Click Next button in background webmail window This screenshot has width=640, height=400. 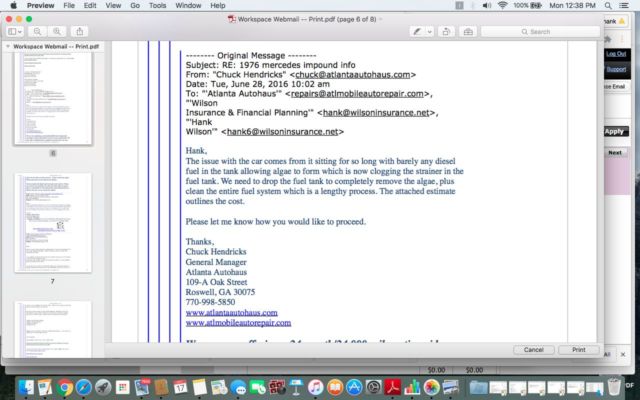(x=615, y=153)
